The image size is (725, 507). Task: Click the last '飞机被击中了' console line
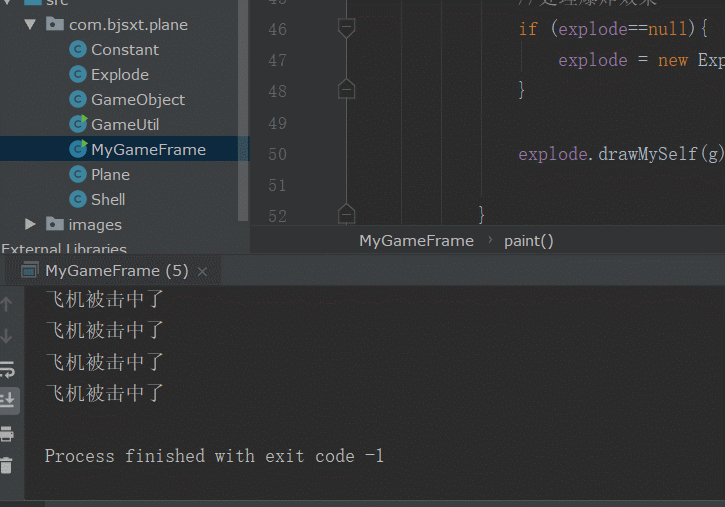tap(105, 394)
